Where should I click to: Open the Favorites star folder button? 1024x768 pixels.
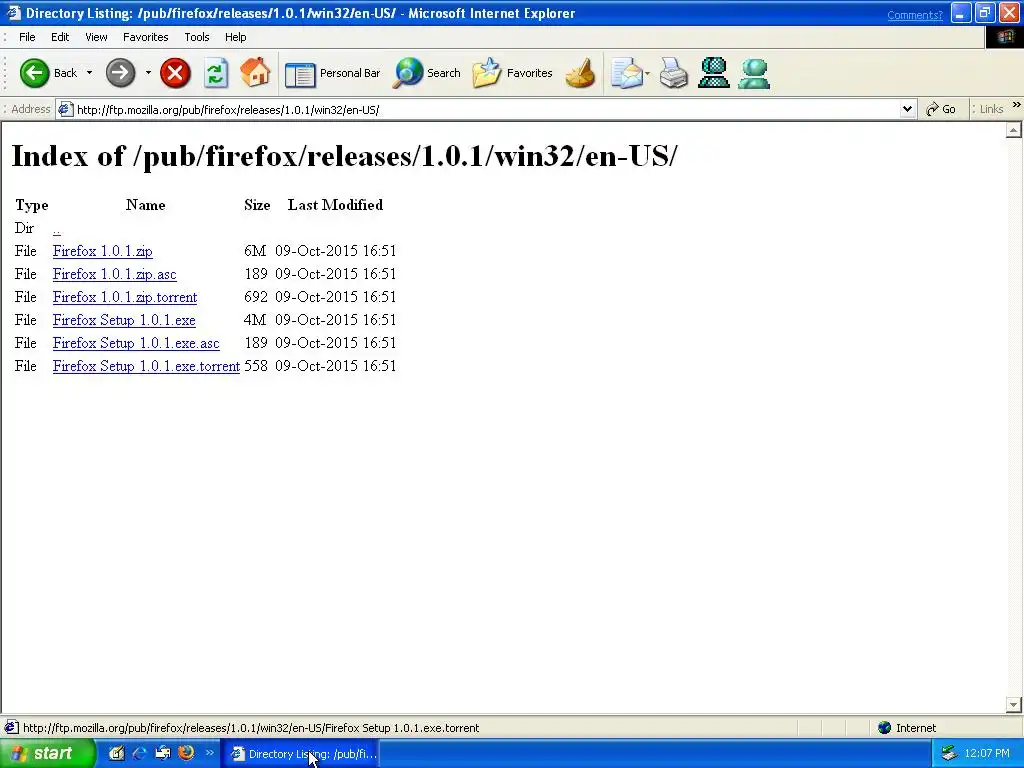click(x=513, y=73)
